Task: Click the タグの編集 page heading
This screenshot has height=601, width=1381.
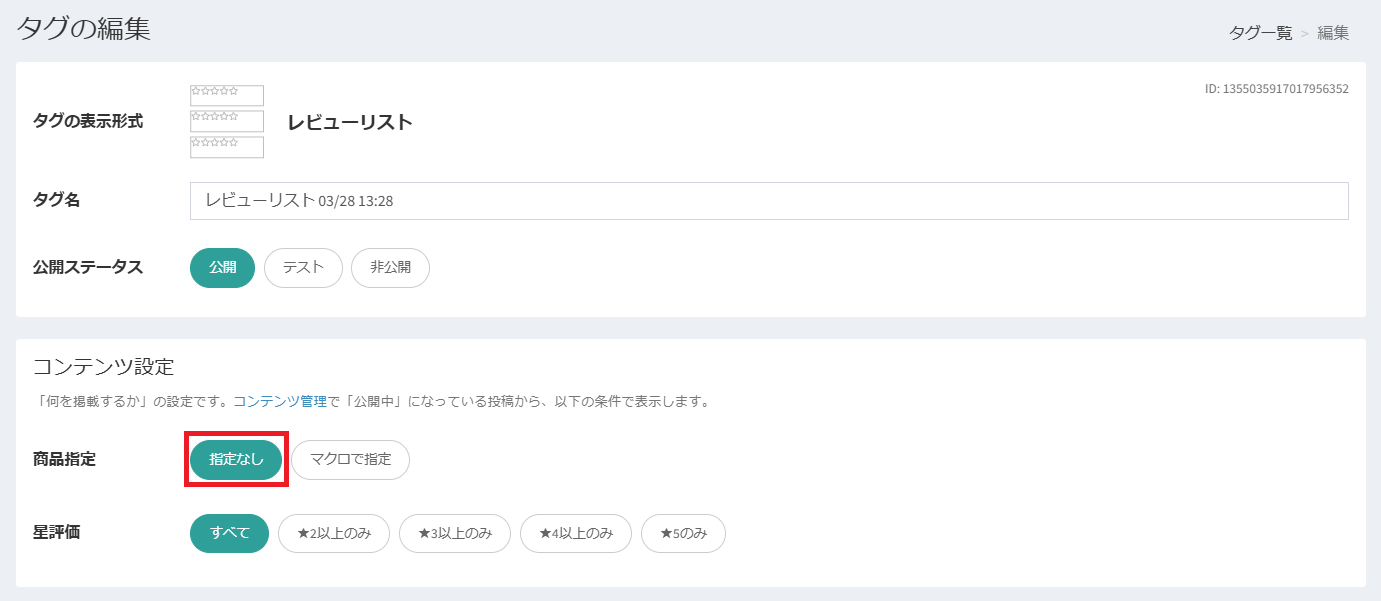Action: click(x=84, y=29)
